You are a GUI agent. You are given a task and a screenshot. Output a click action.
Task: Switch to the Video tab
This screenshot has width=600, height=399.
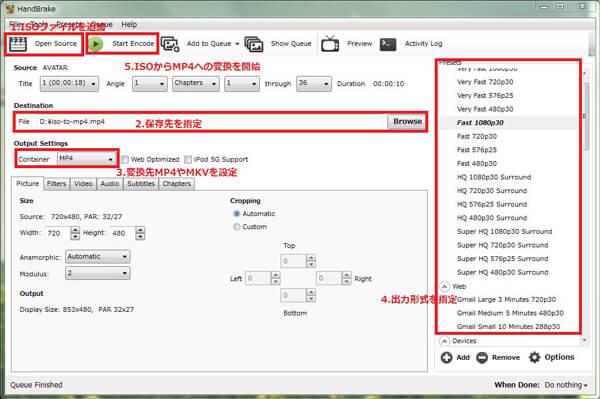pos(83,184)
